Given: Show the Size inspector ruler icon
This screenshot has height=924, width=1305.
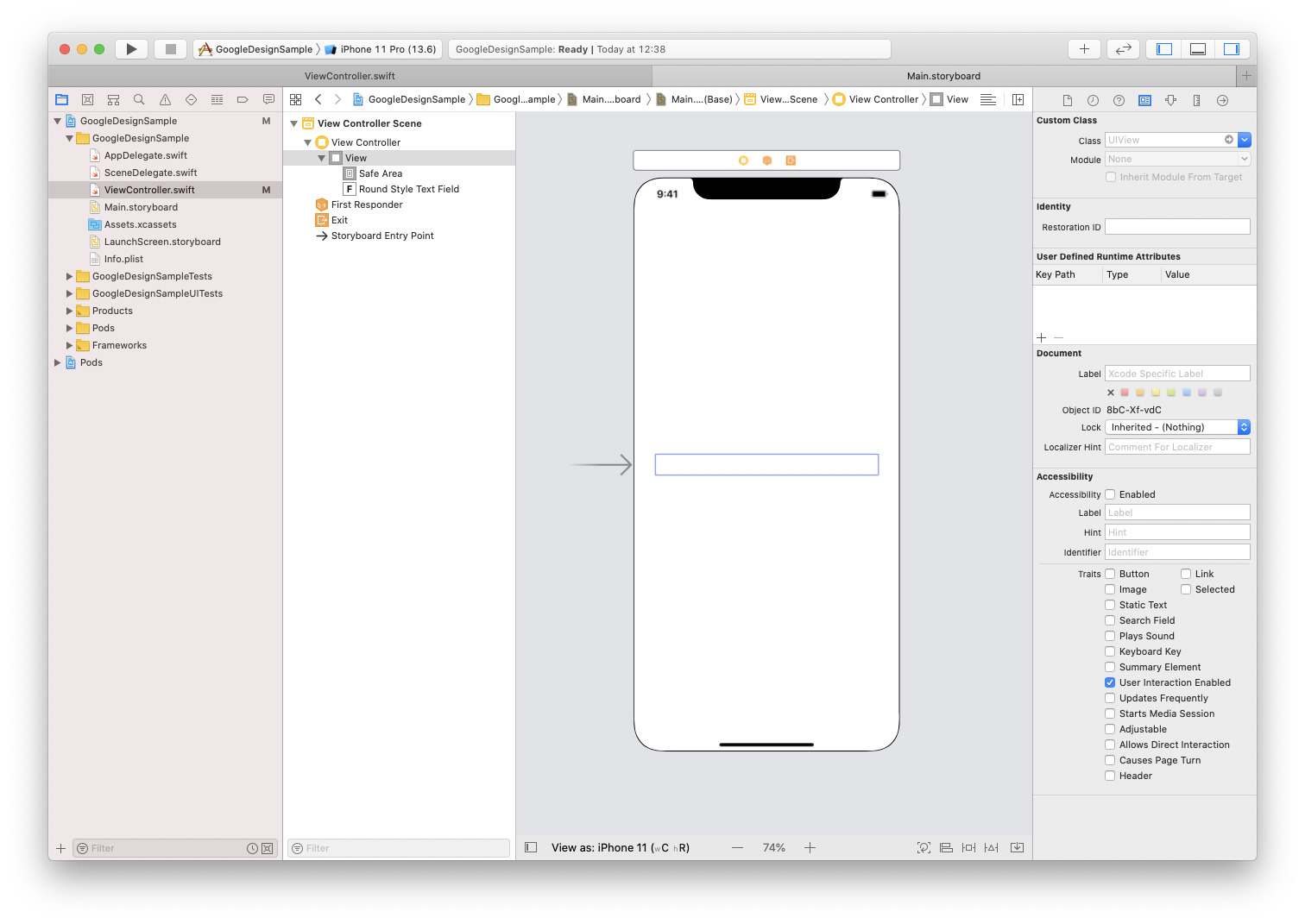Looking at the screenshot, I should 1196,101.
